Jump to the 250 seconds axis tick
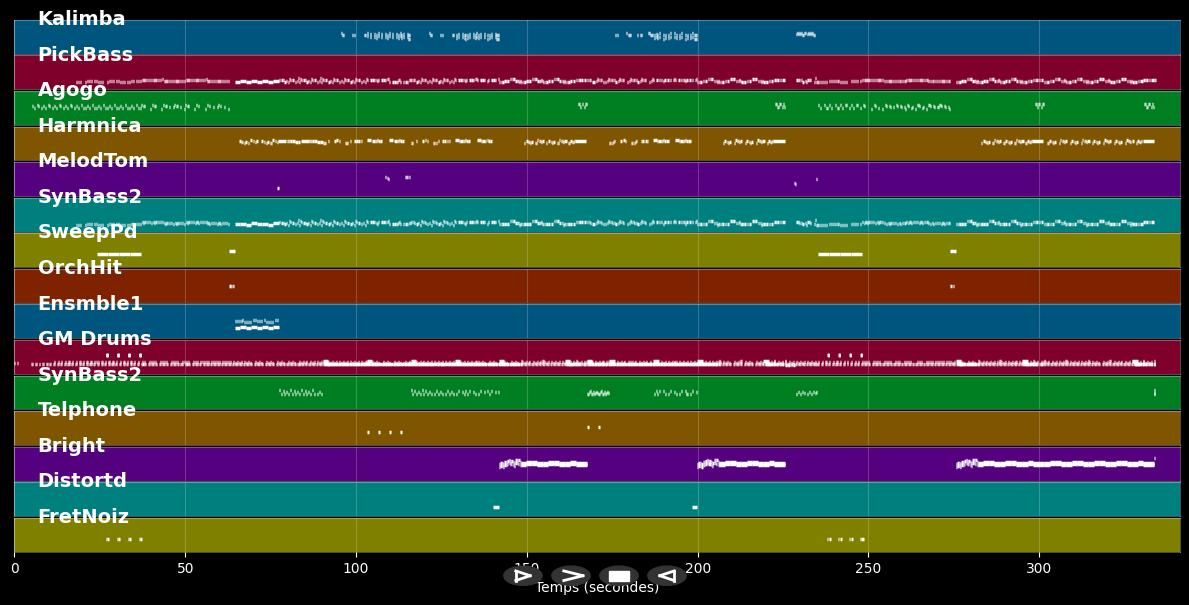 (x=868, y=569)
